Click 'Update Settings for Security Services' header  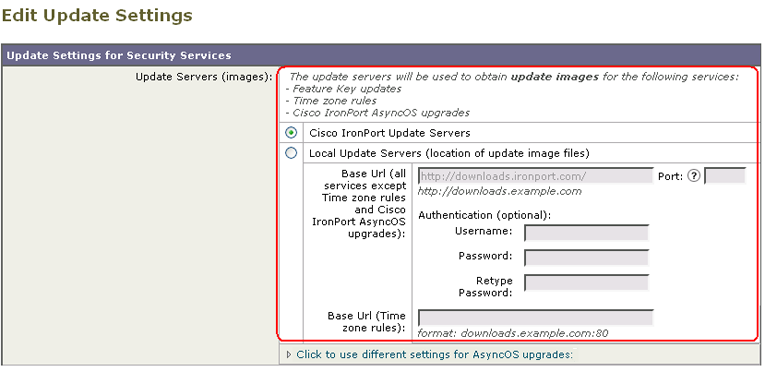pos(119,55)
